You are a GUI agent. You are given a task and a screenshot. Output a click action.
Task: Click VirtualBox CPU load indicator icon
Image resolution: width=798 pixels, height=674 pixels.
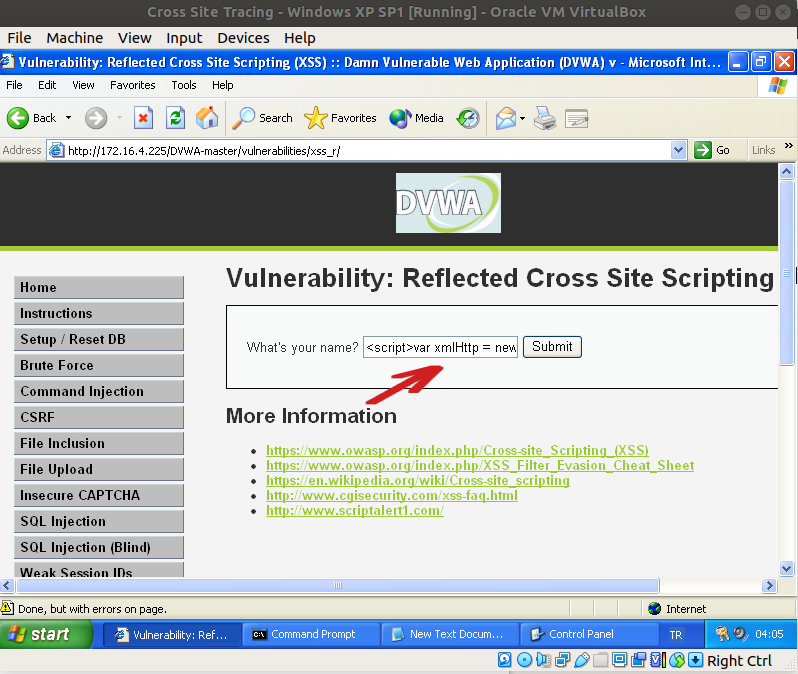point(658,660)
